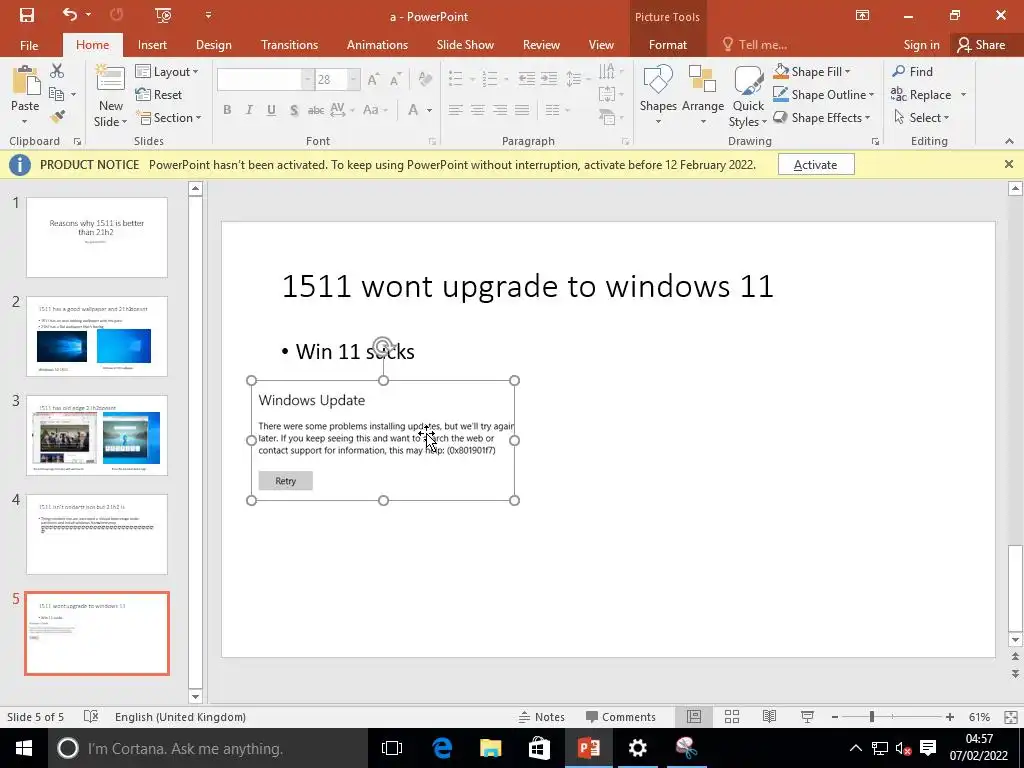Viewport: 1024px width, 768px height.
Task: Open the Animations tab
Action: click(x=377, y=44)
